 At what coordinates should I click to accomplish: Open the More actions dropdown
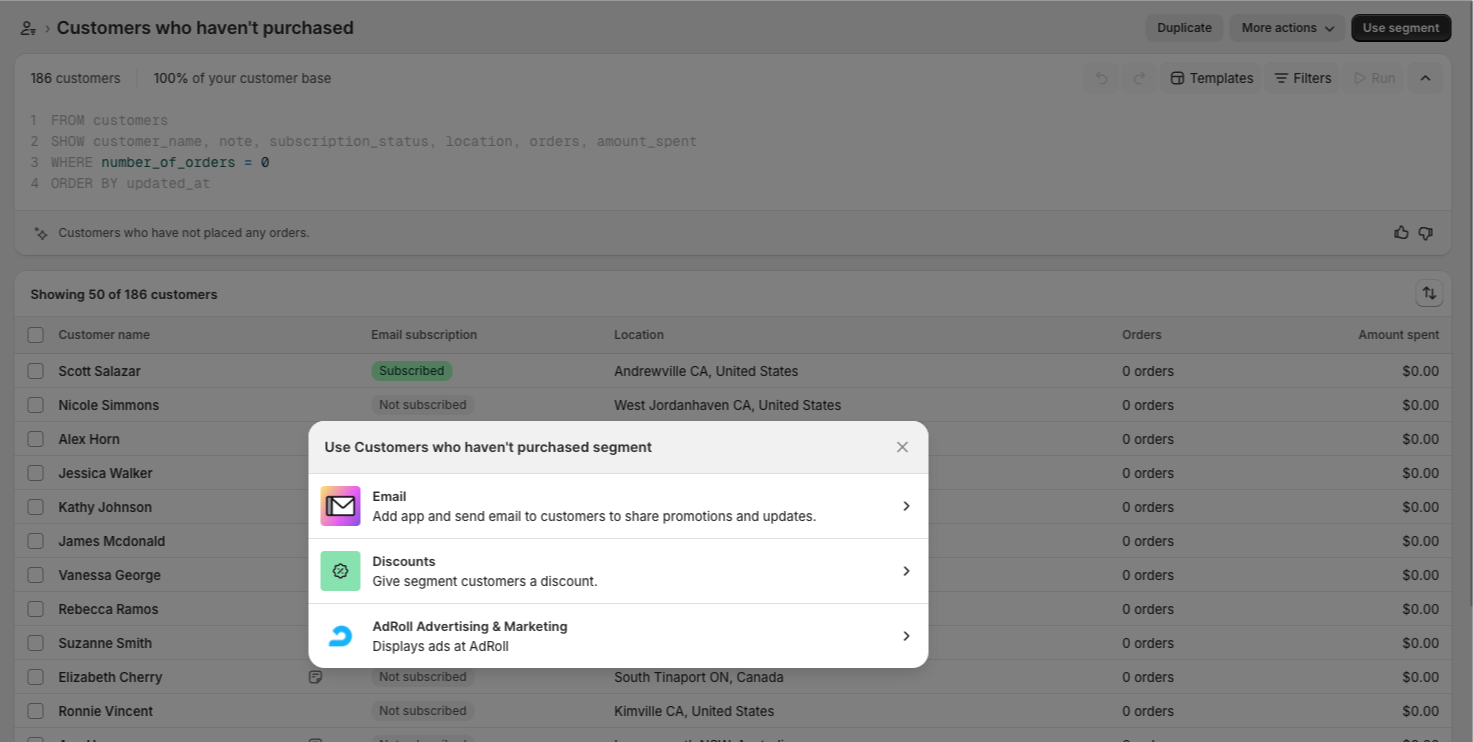(1287, 28)
